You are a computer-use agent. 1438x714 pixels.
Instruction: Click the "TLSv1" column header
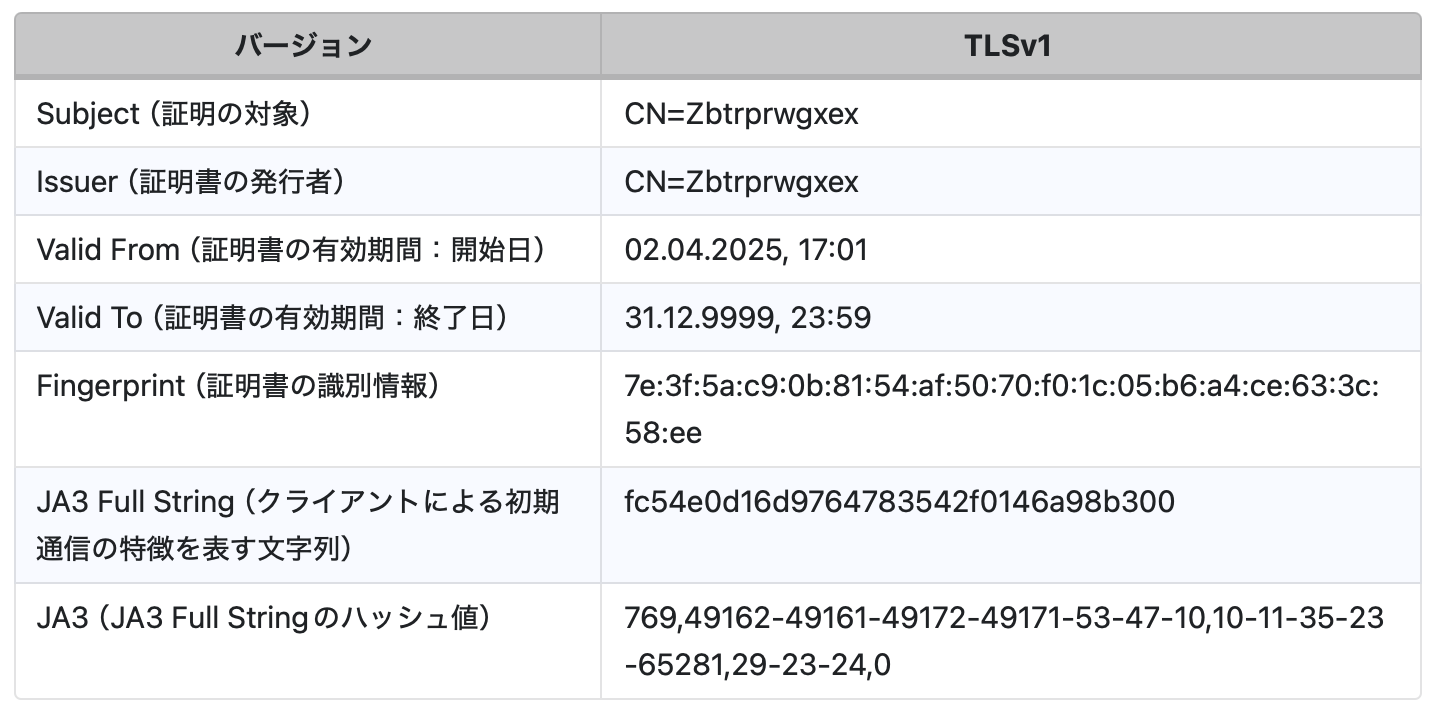[x=1010, y=45]
